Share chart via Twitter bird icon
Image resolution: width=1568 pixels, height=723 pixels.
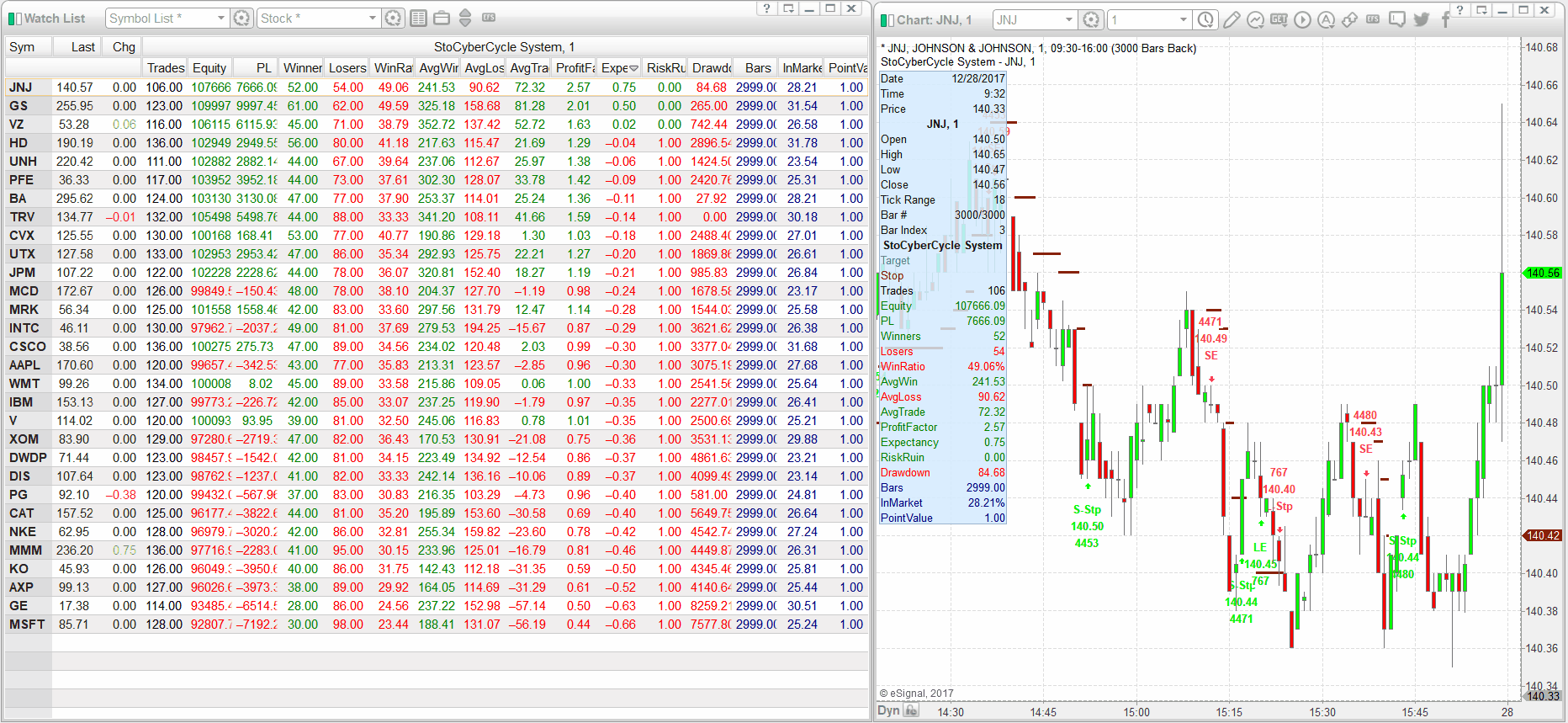coord(1422,19)
